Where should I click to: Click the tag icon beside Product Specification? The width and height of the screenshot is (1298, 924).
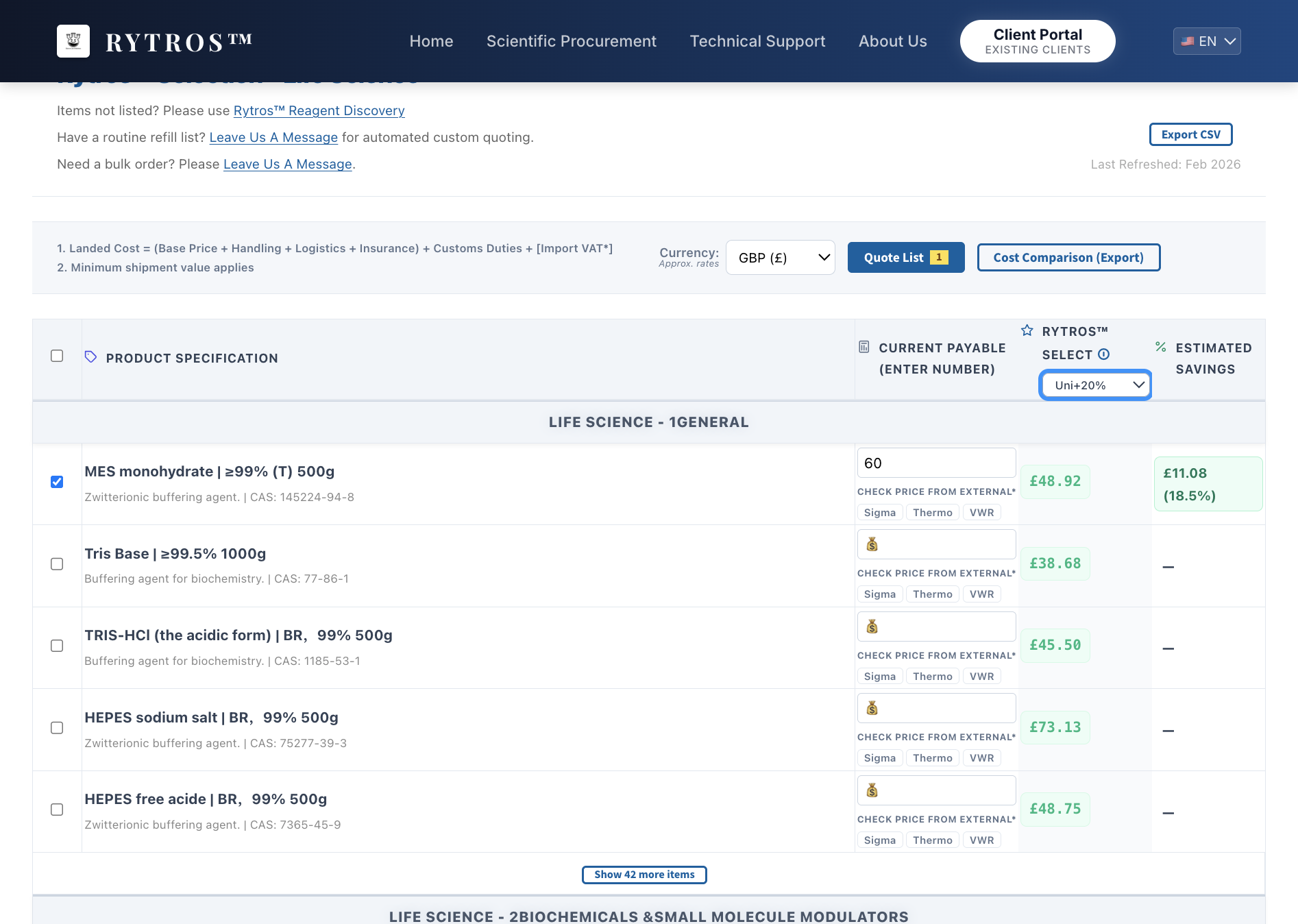click(90, 357)
